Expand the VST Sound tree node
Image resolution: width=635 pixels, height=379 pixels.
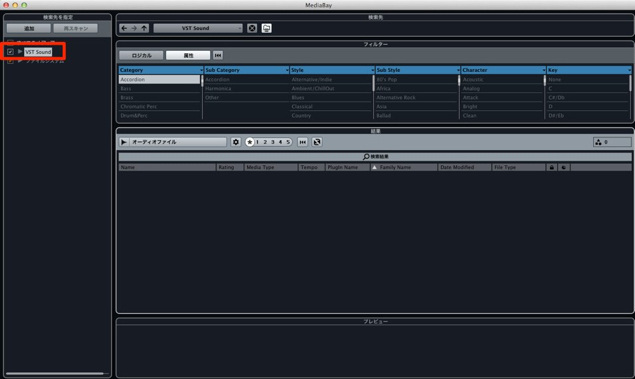[20, 51]
